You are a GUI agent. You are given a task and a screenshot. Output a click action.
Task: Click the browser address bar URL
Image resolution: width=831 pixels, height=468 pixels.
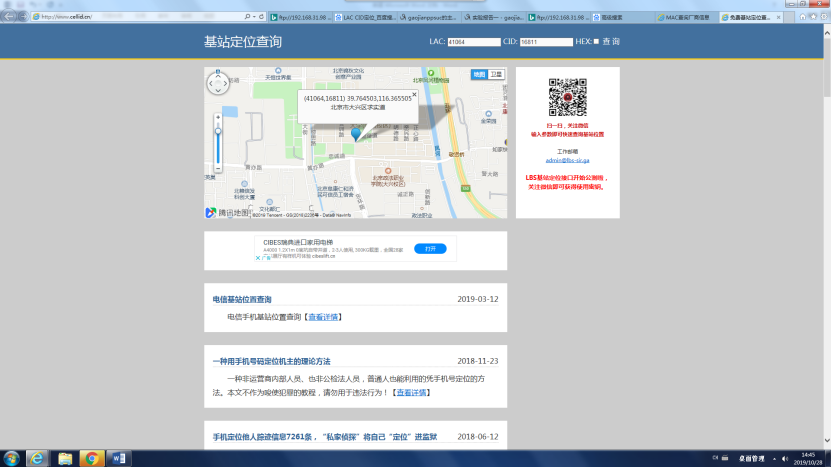click(67, 17)
